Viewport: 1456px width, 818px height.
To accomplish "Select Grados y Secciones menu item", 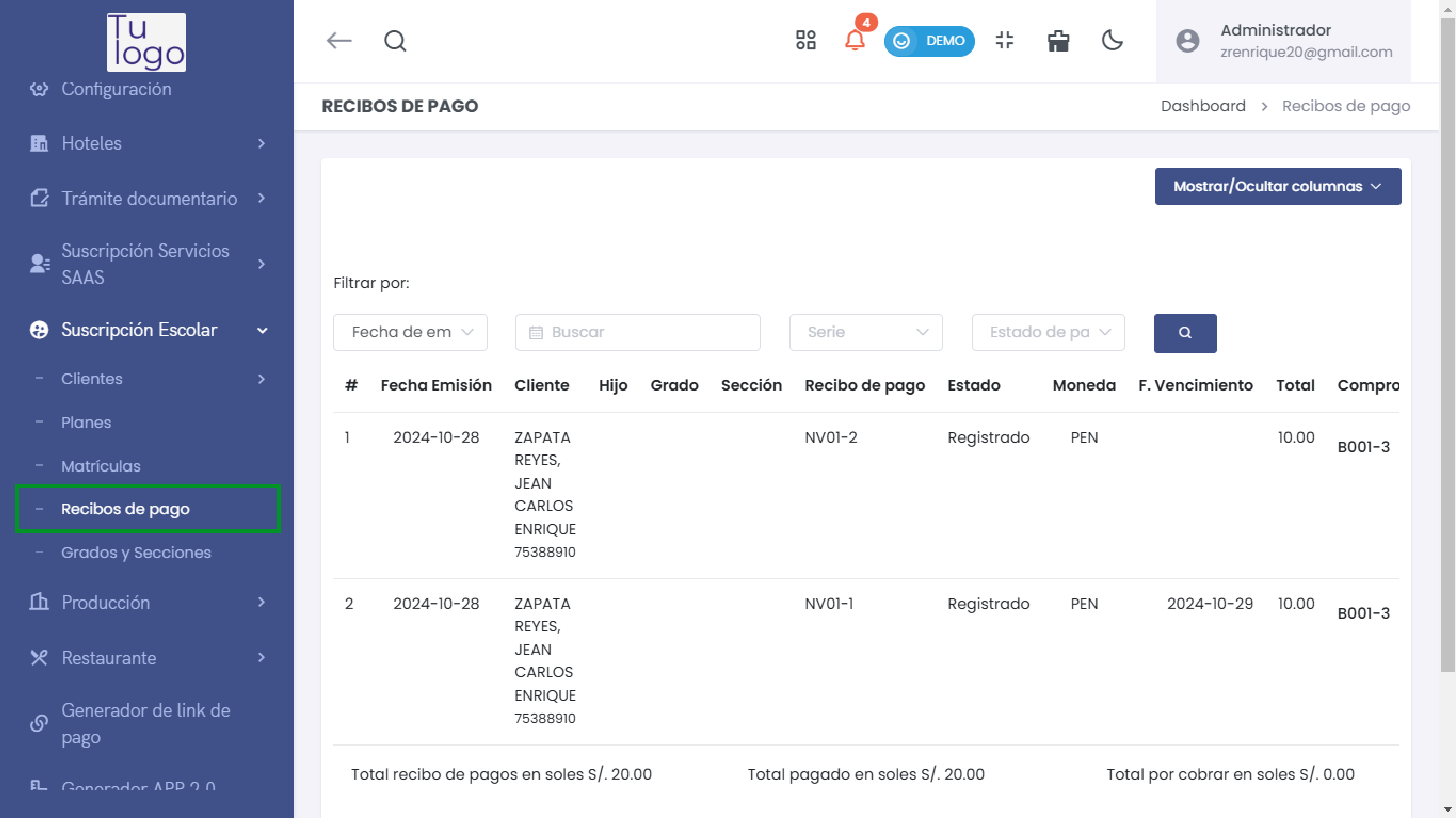I will pos(136,552).
